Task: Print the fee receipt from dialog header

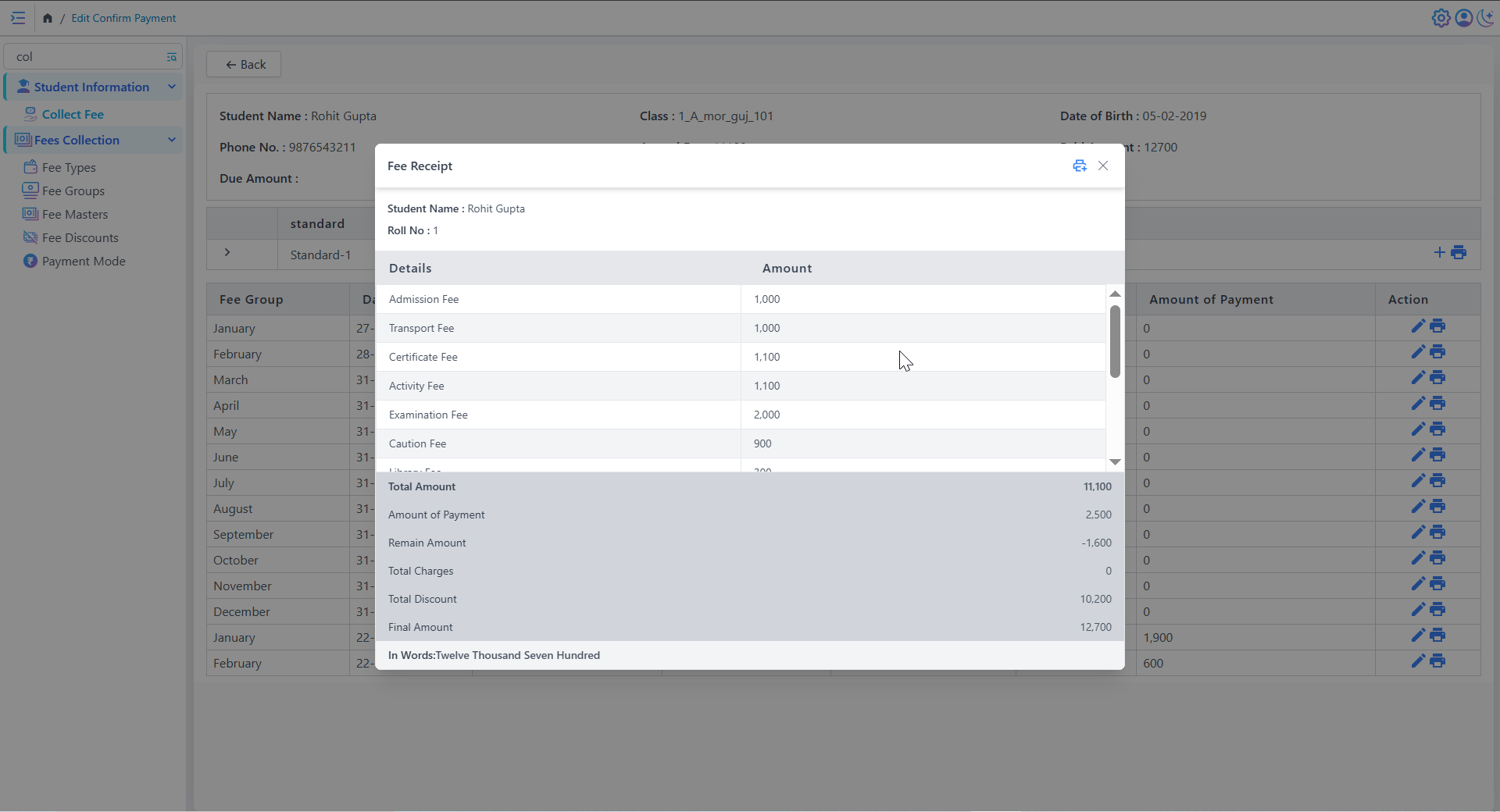Action: click(1079, 166)
